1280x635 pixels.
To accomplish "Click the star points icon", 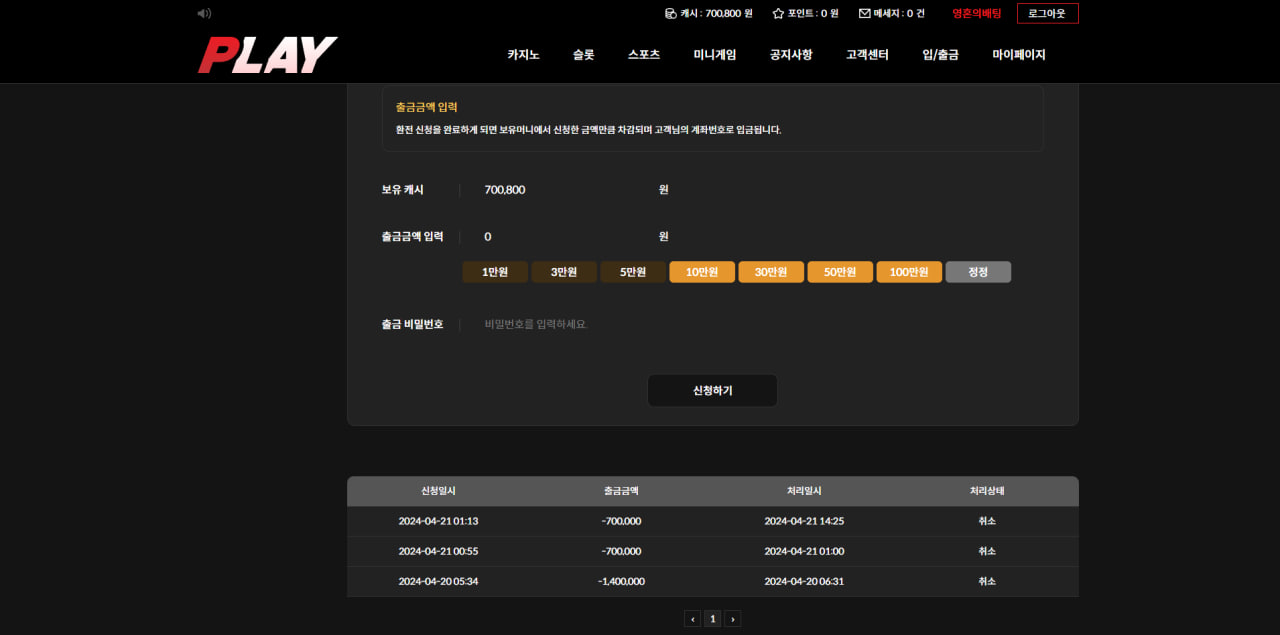I will point(778,14).
